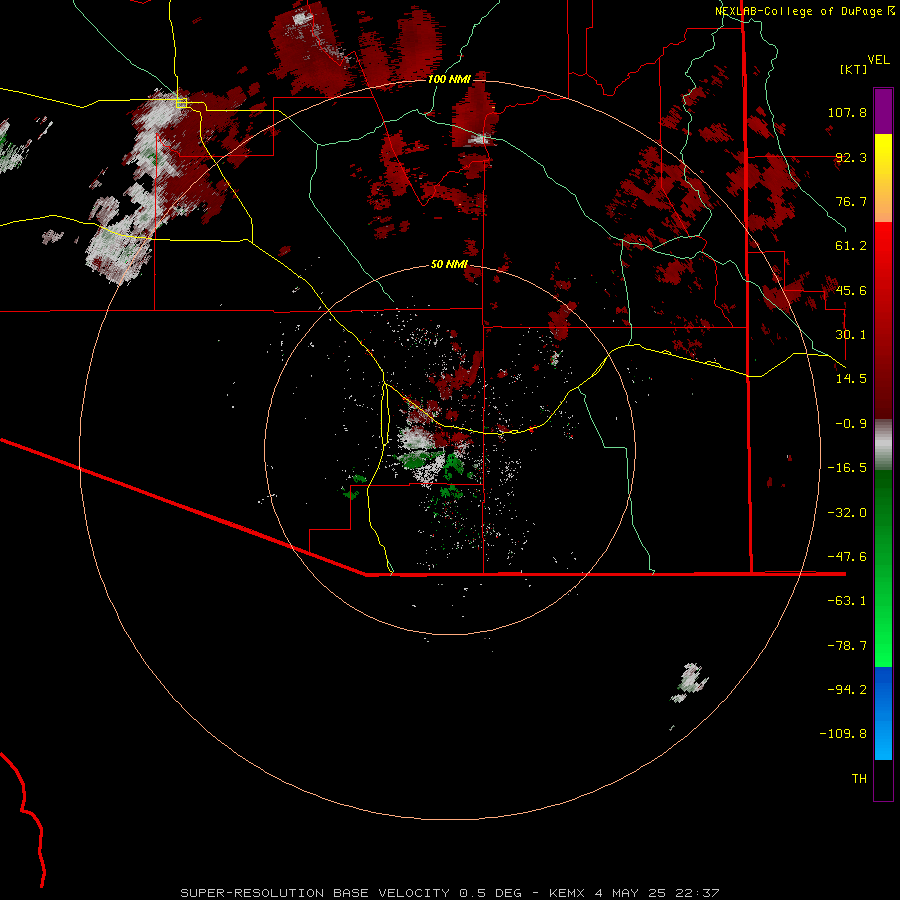Screen dimensions: 900x900
Task: Pick the gray near-zero color bar segment
Action: pyautogui.click(x=883, y=445)
